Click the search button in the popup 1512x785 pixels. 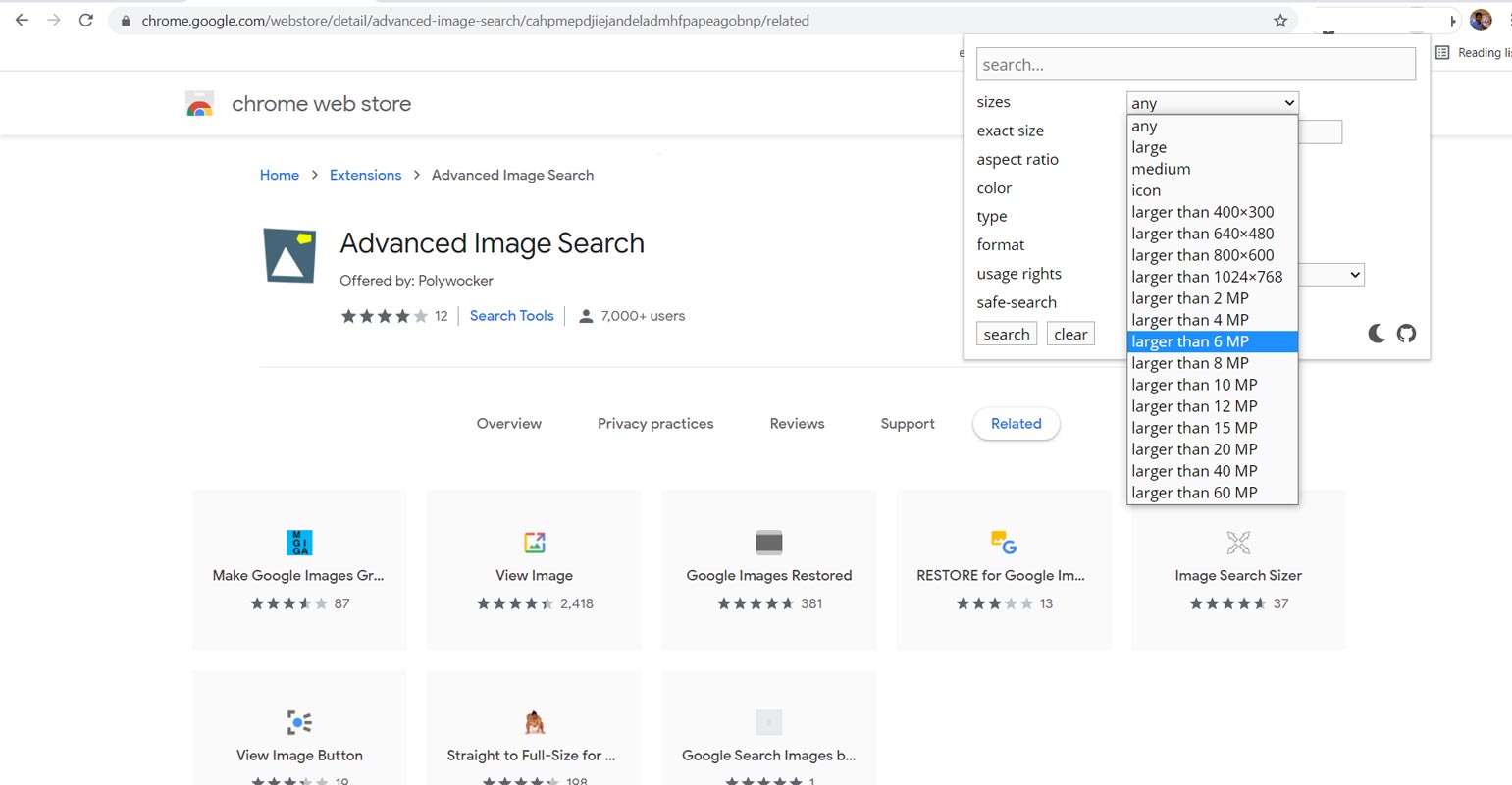[1007, 334]
